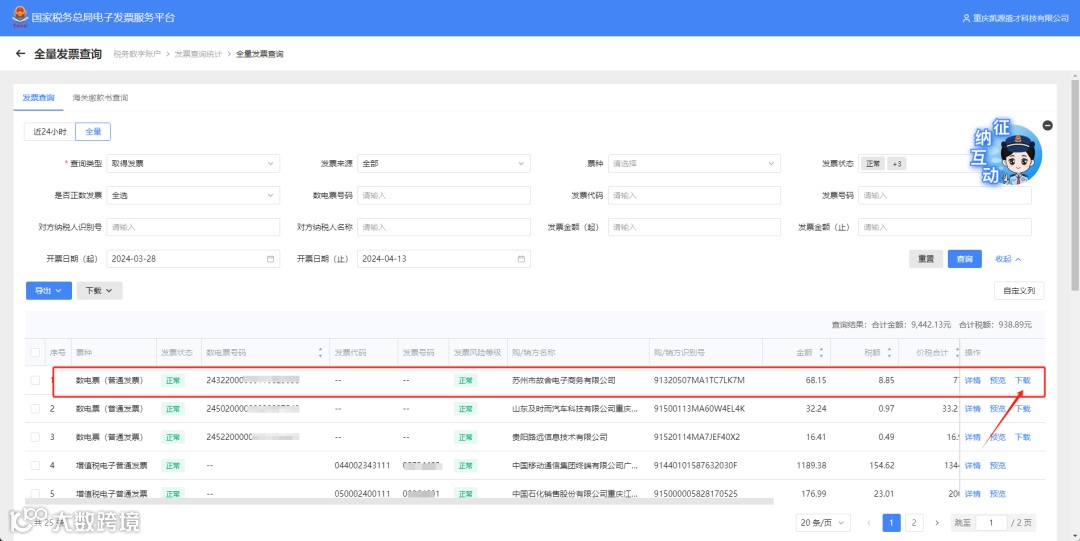Switch to the 发票查询 tab
Screen dimensions: 1080x541
(x=39, y=98)
